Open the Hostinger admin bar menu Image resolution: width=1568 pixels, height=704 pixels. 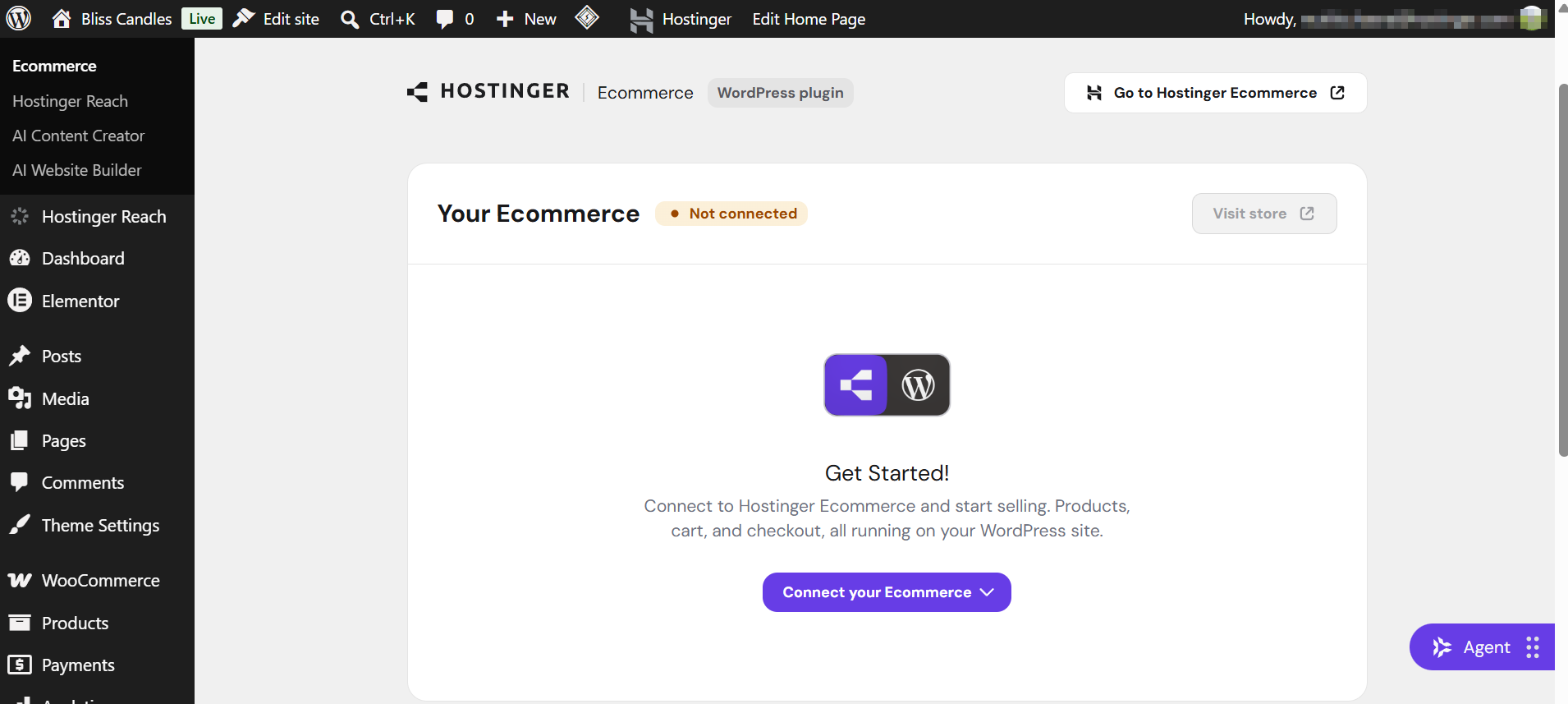coord(681,19)
